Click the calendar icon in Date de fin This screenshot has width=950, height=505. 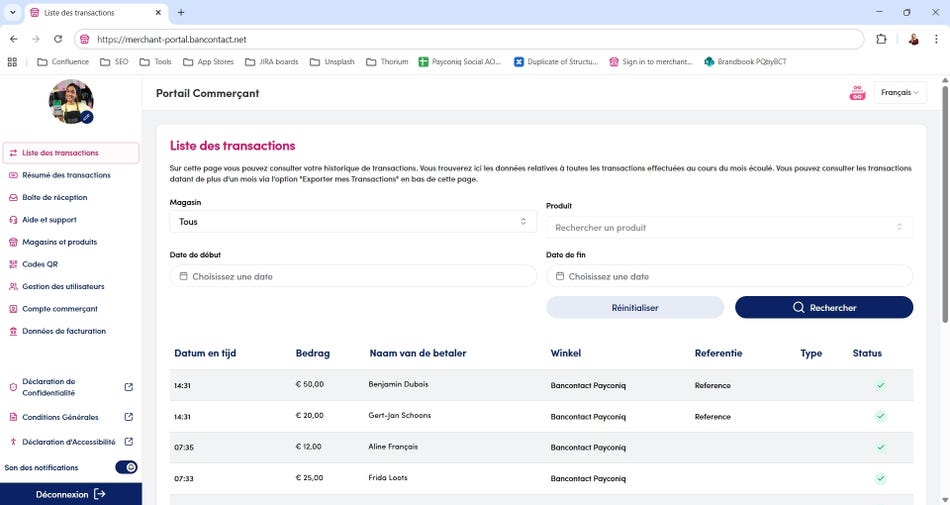pyautogui.click(x=560, y=276)
